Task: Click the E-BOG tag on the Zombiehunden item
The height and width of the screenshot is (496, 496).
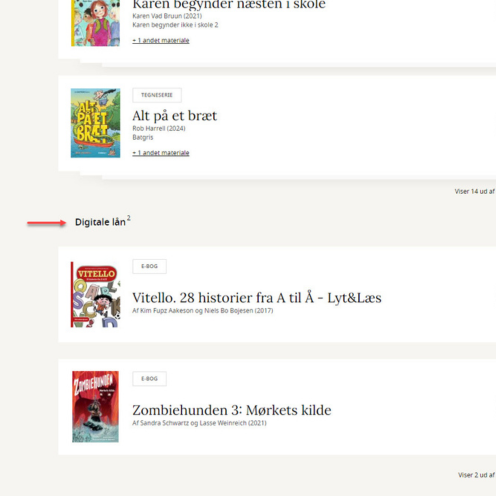Action: (149, 379)
